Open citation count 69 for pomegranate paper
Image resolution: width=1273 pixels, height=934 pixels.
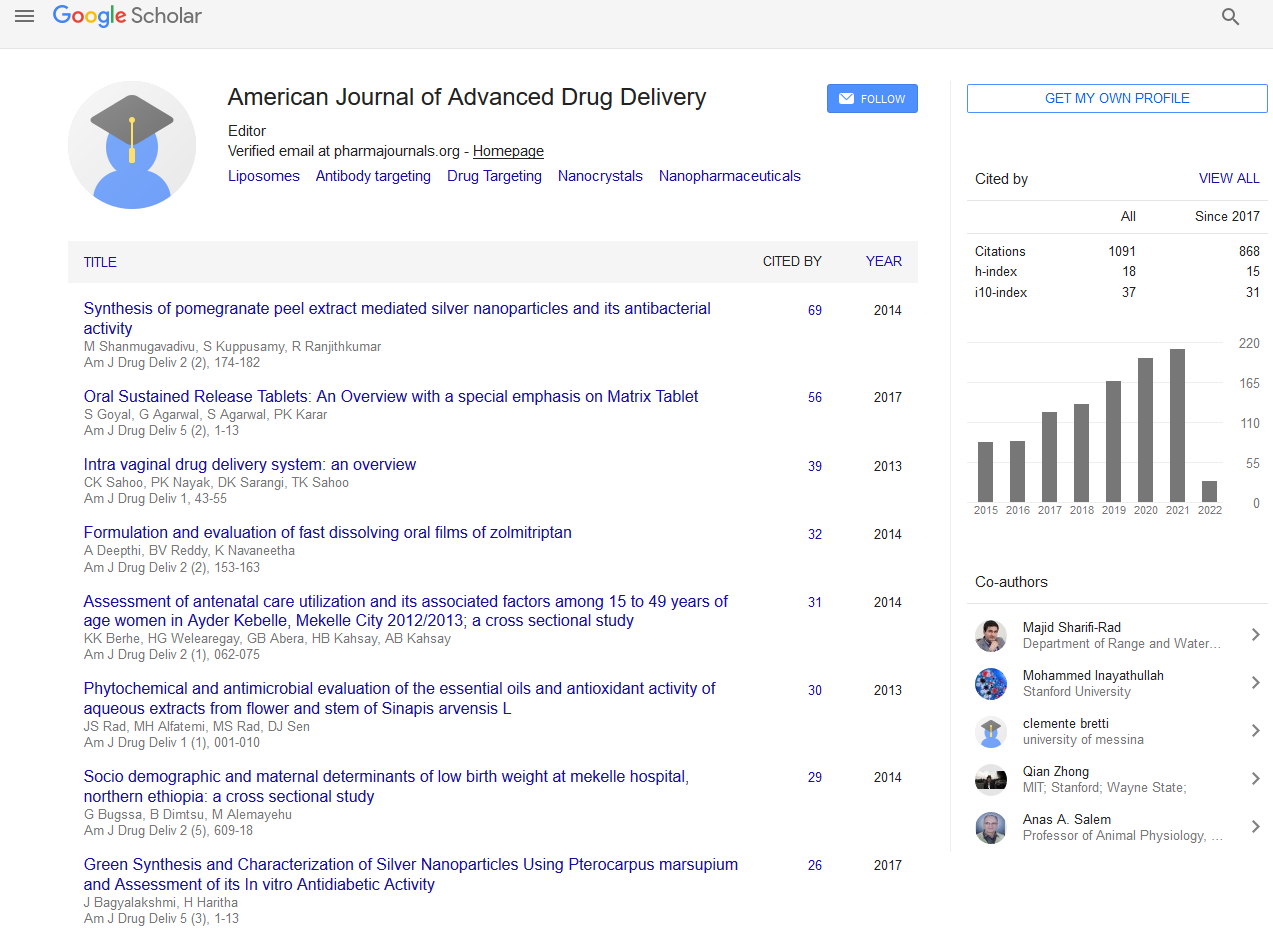(x=815, y=311)
